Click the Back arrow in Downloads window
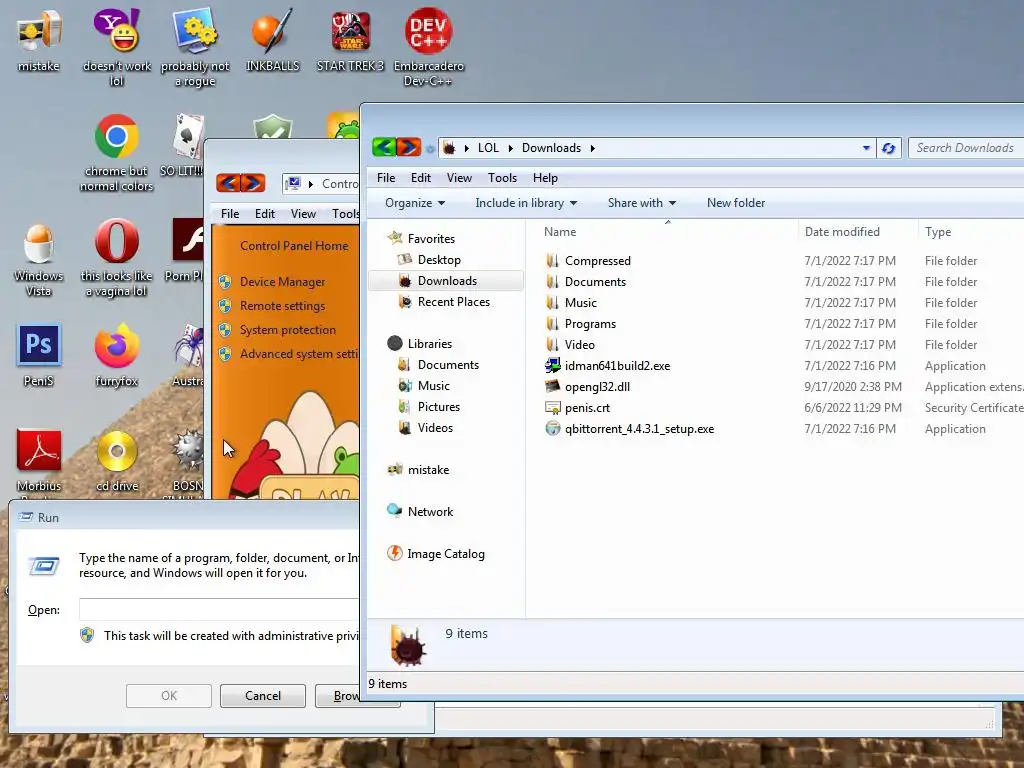This screenshot has height=768, width=1024. pyautogui.click(x=384, y=148)
